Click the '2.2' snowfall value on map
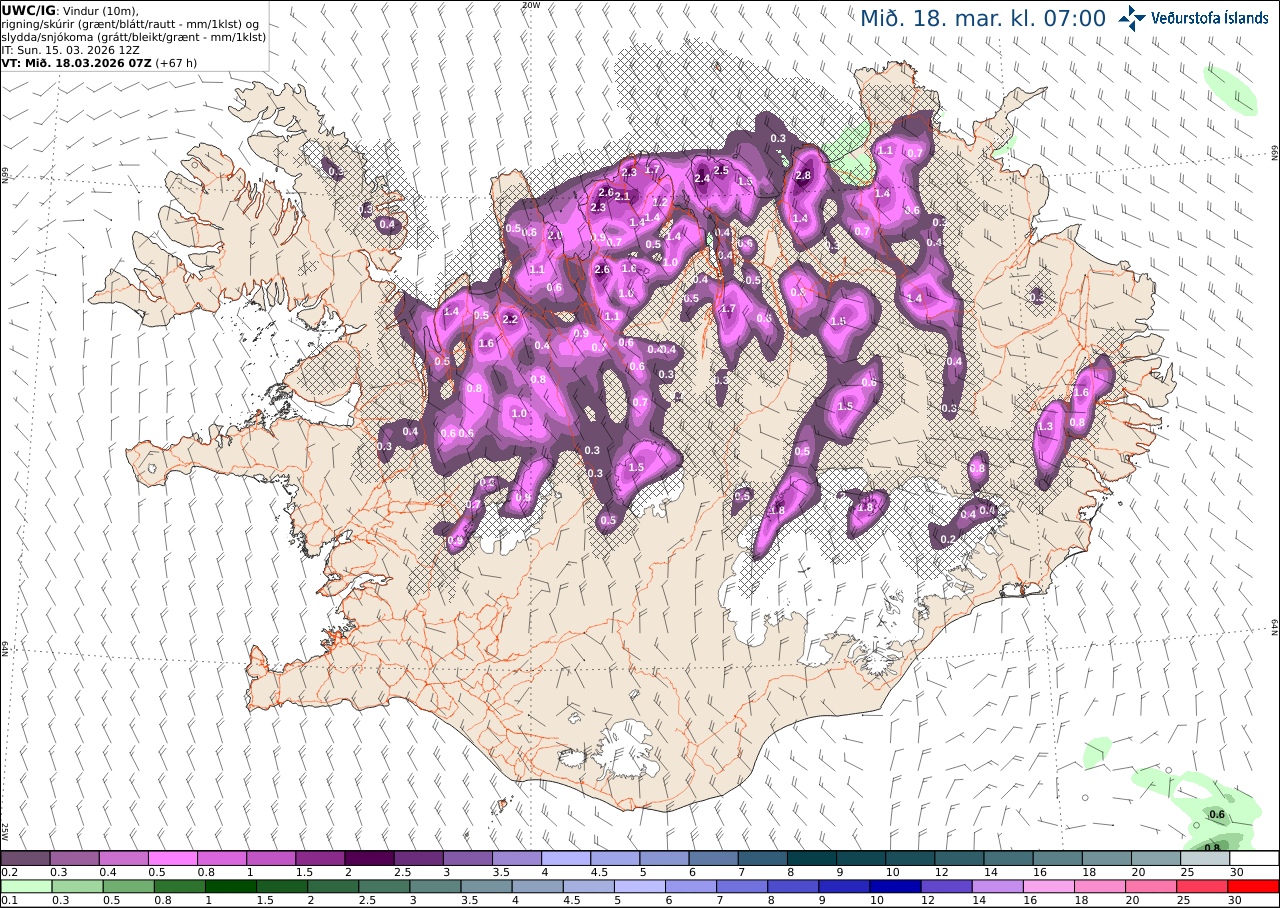This screenshot has width=1280, height=908. pos(510,320)
